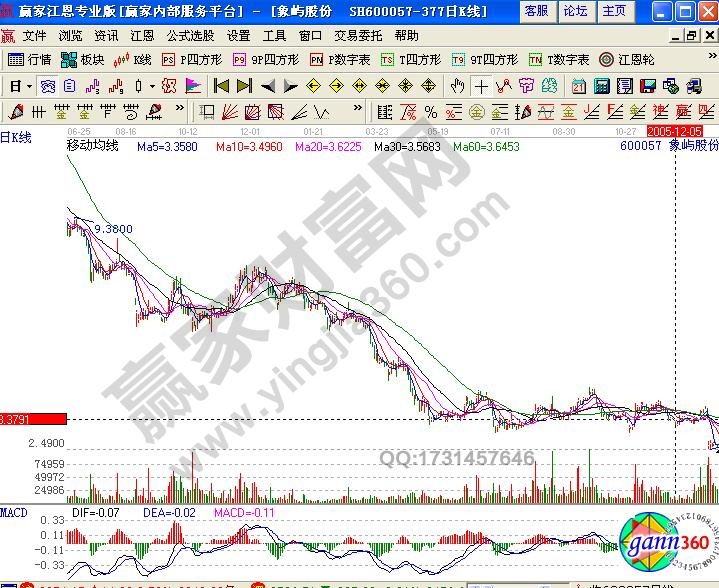The width and height of the screenshot is (719, 588).
Task: Open the 日 period dropdown arrow
Action: point(31,85)
